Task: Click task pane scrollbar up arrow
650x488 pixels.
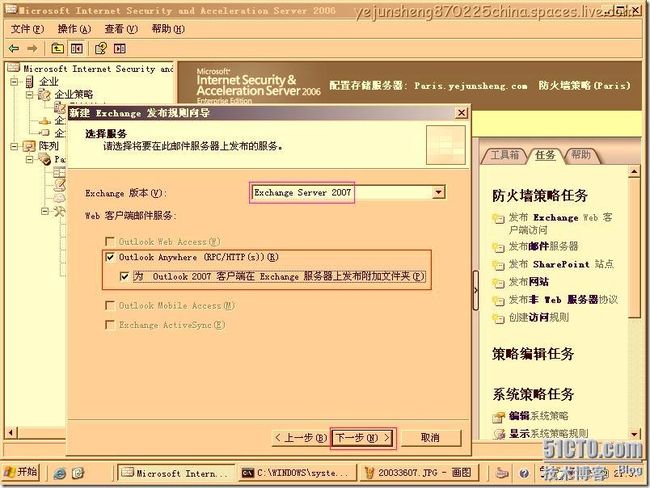Action: click(634, 171)
